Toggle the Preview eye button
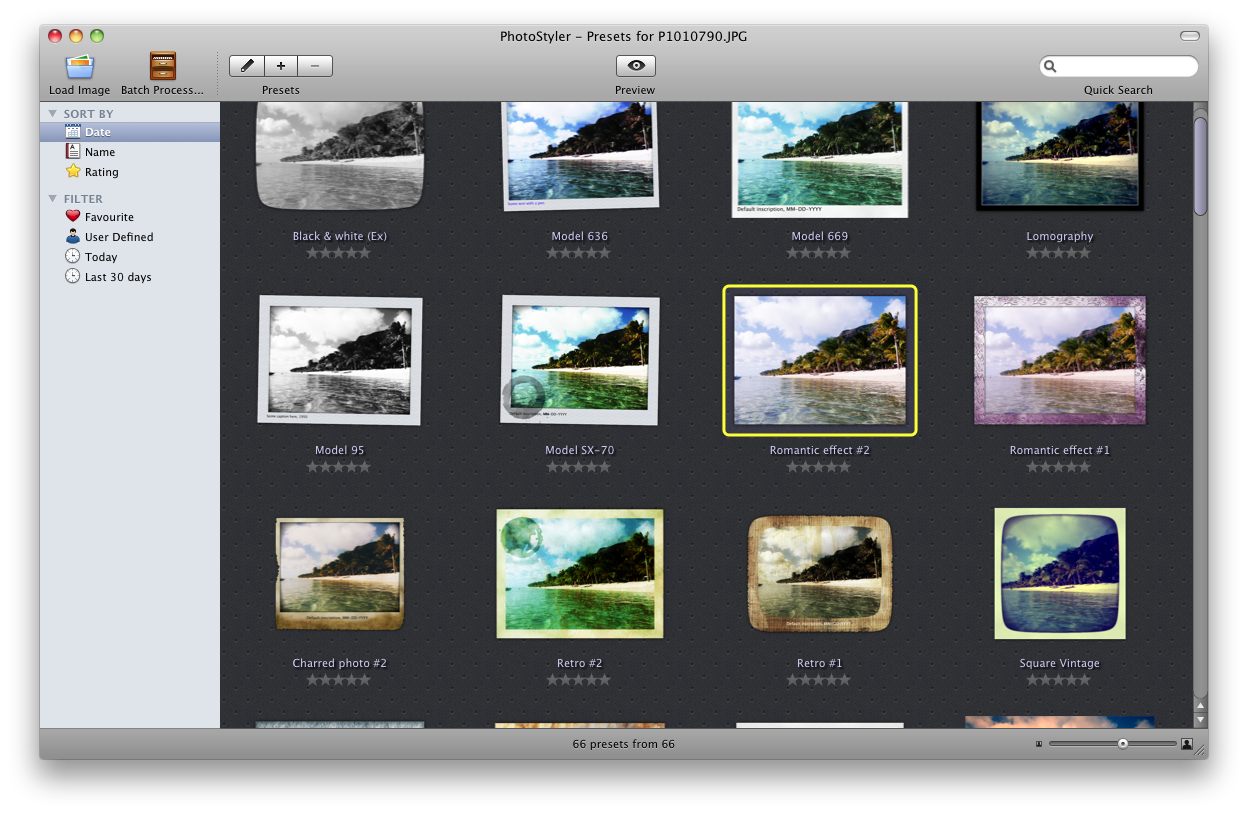This screenshot has height=814, width=1248. tap(635, 66)
